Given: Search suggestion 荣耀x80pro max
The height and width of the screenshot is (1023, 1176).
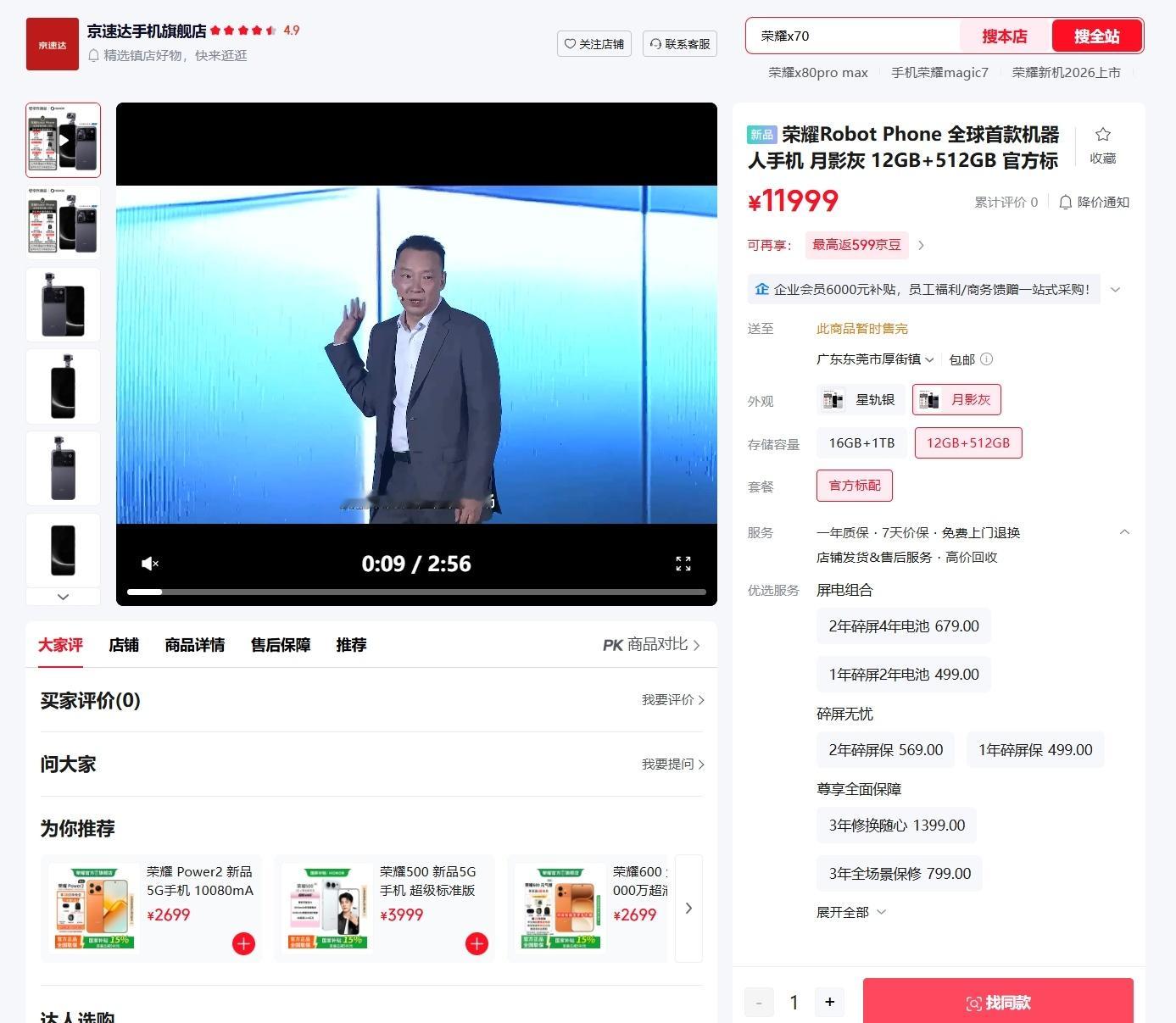Looking at the screenshot, I should point(818,73).
